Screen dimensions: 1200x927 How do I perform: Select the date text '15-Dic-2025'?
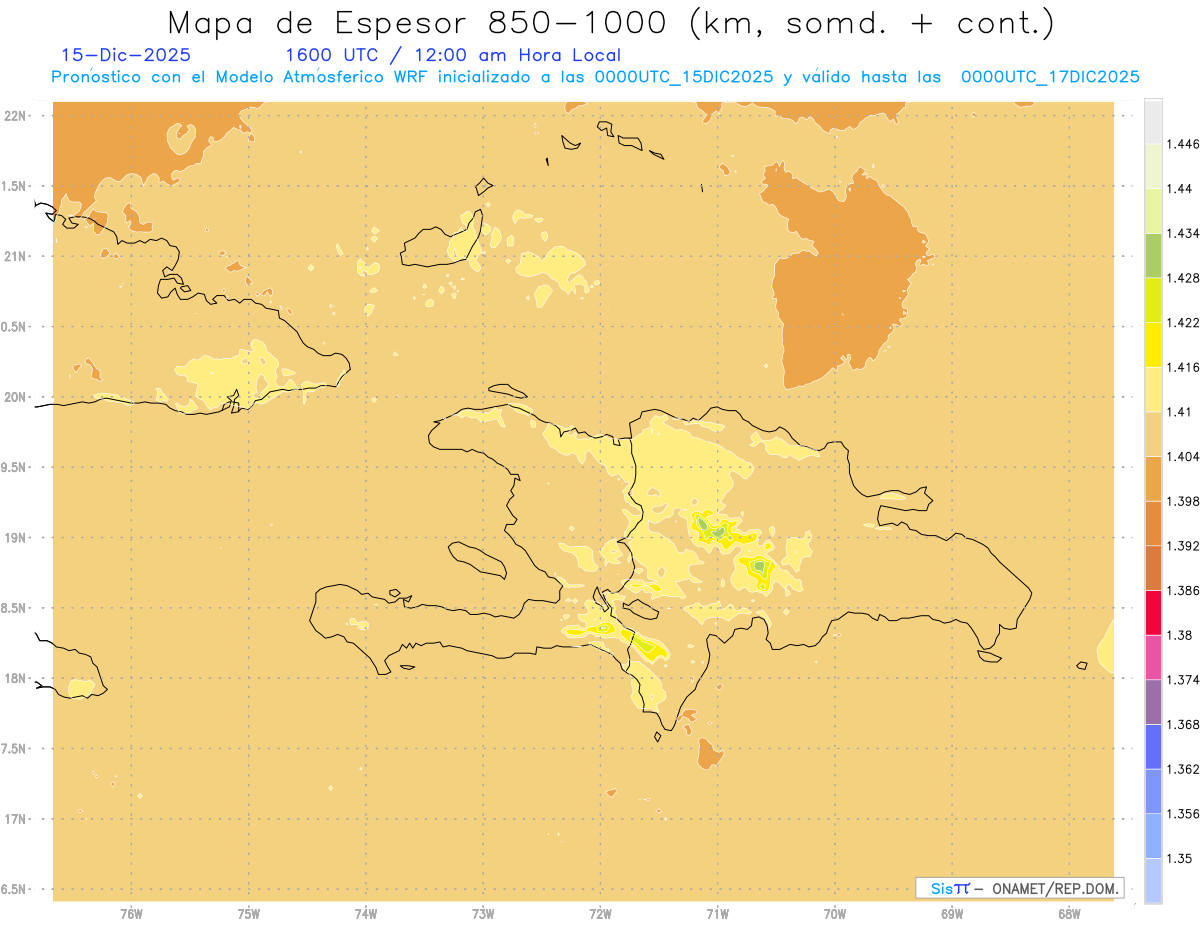point(126,55)
